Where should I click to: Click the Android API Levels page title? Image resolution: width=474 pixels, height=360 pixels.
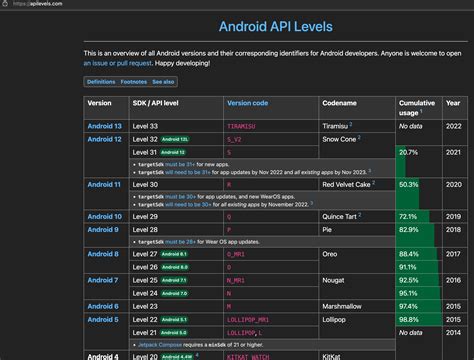[276, 26]
